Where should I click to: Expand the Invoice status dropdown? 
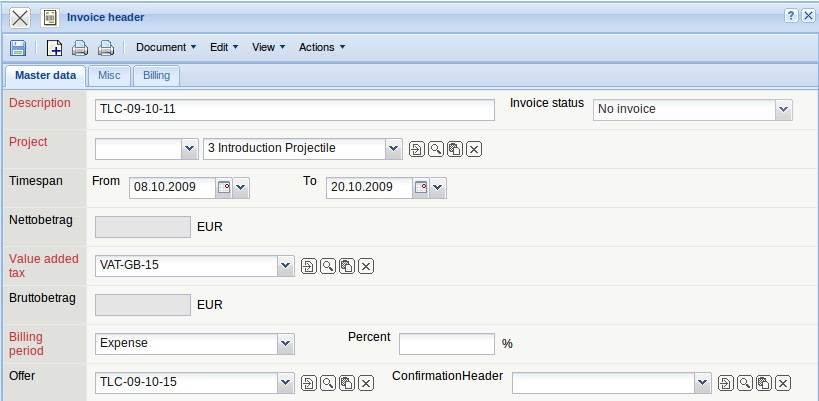point(784,109)
